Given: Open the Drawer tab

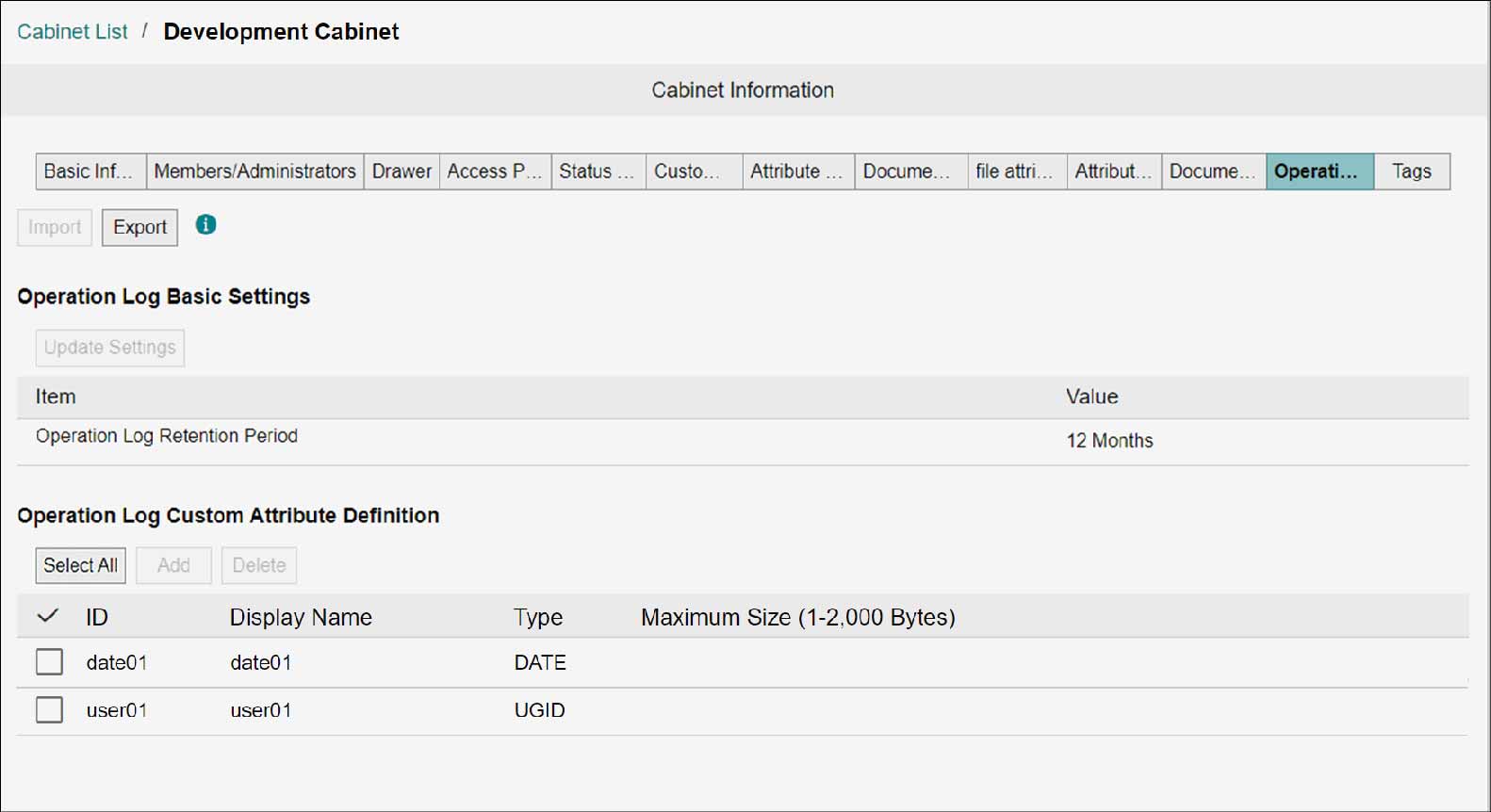Looking at the screenshot, I should [401, 171].
